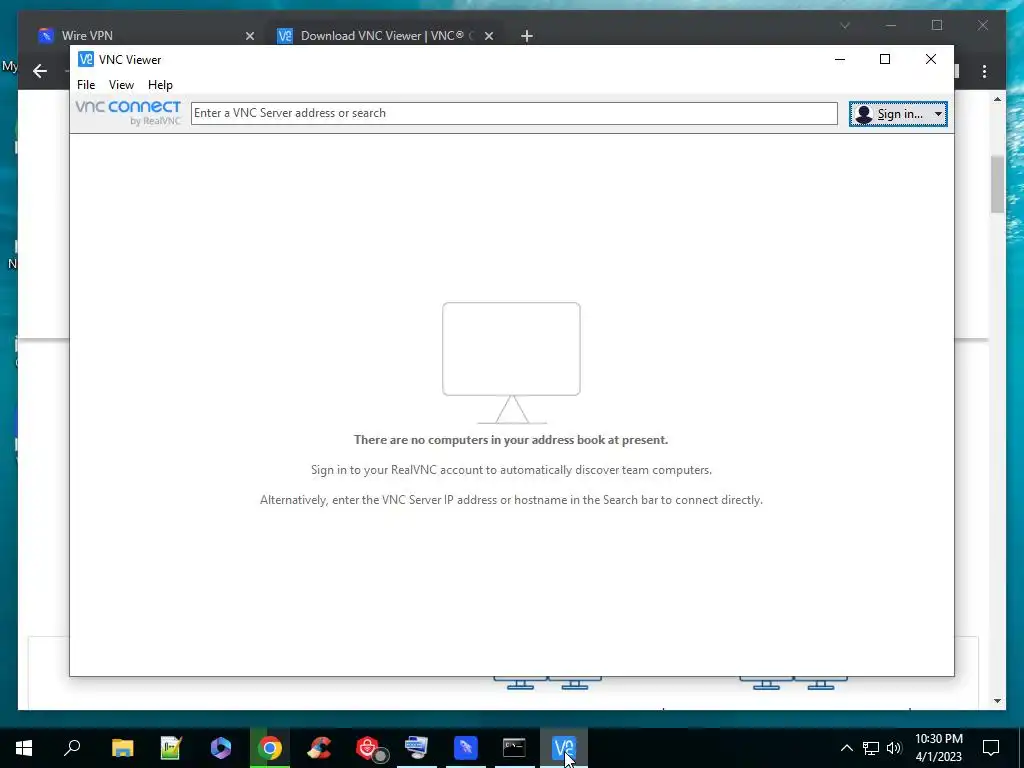This screenshot has width=1024, height=768.
Task: Open the Help menu in VNC Viewer
Action: 160,85
